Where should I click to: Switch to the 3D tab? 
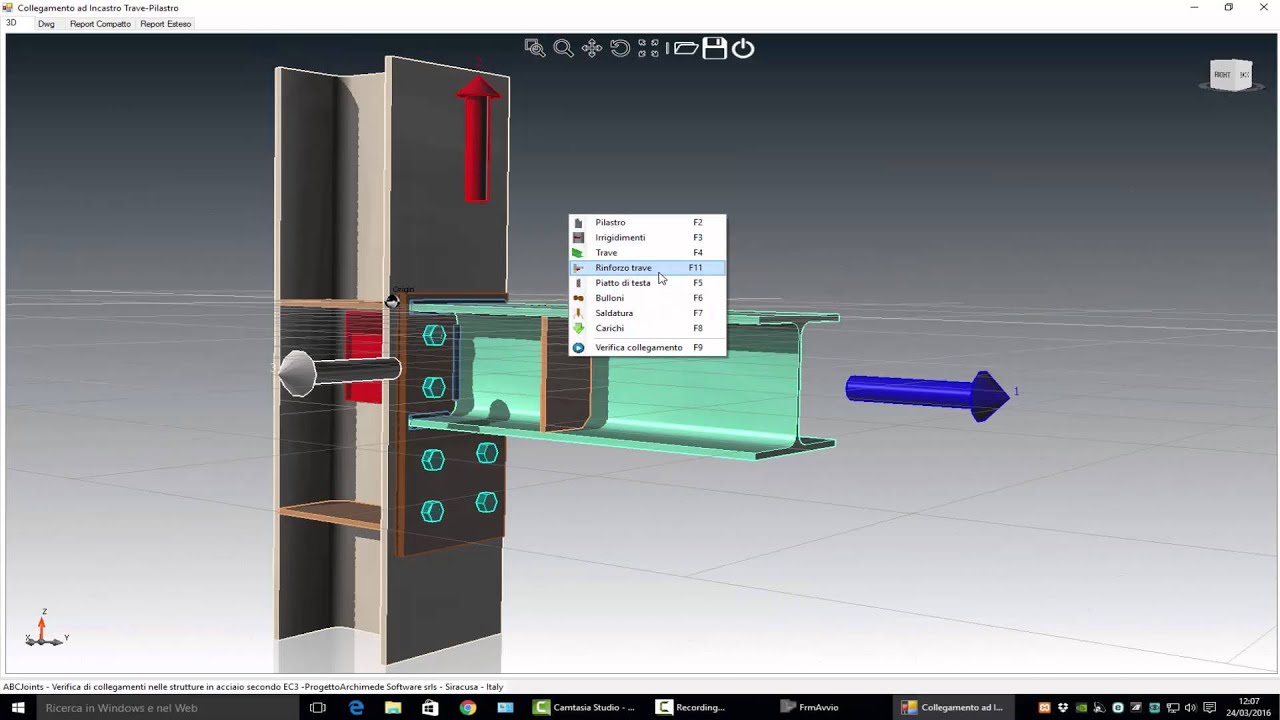[x=11, y=23]
